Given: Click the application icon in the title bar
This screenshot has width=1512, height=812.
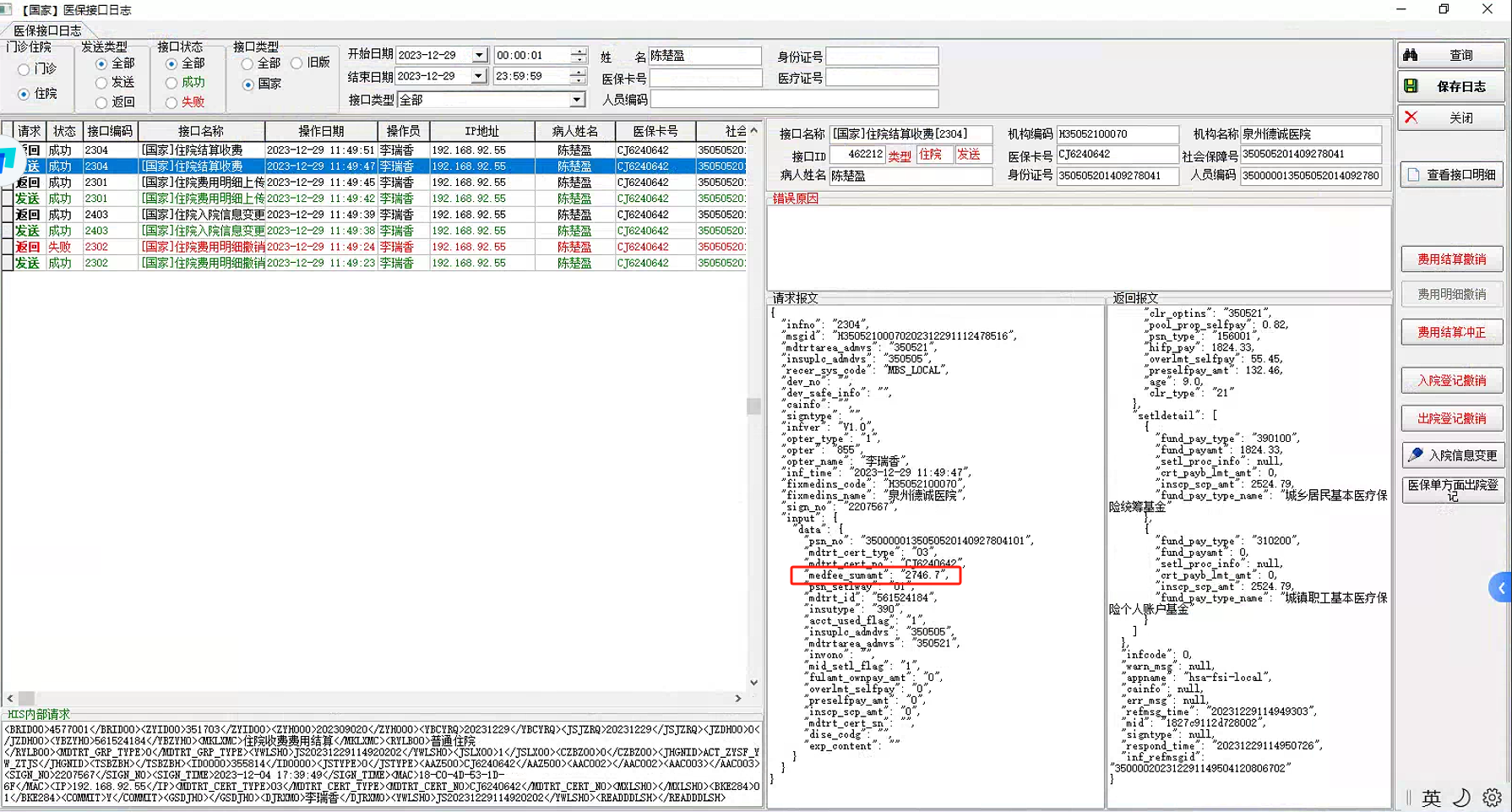Looking at the screenshot, I should pyautogui.click(x=6, y=9).
